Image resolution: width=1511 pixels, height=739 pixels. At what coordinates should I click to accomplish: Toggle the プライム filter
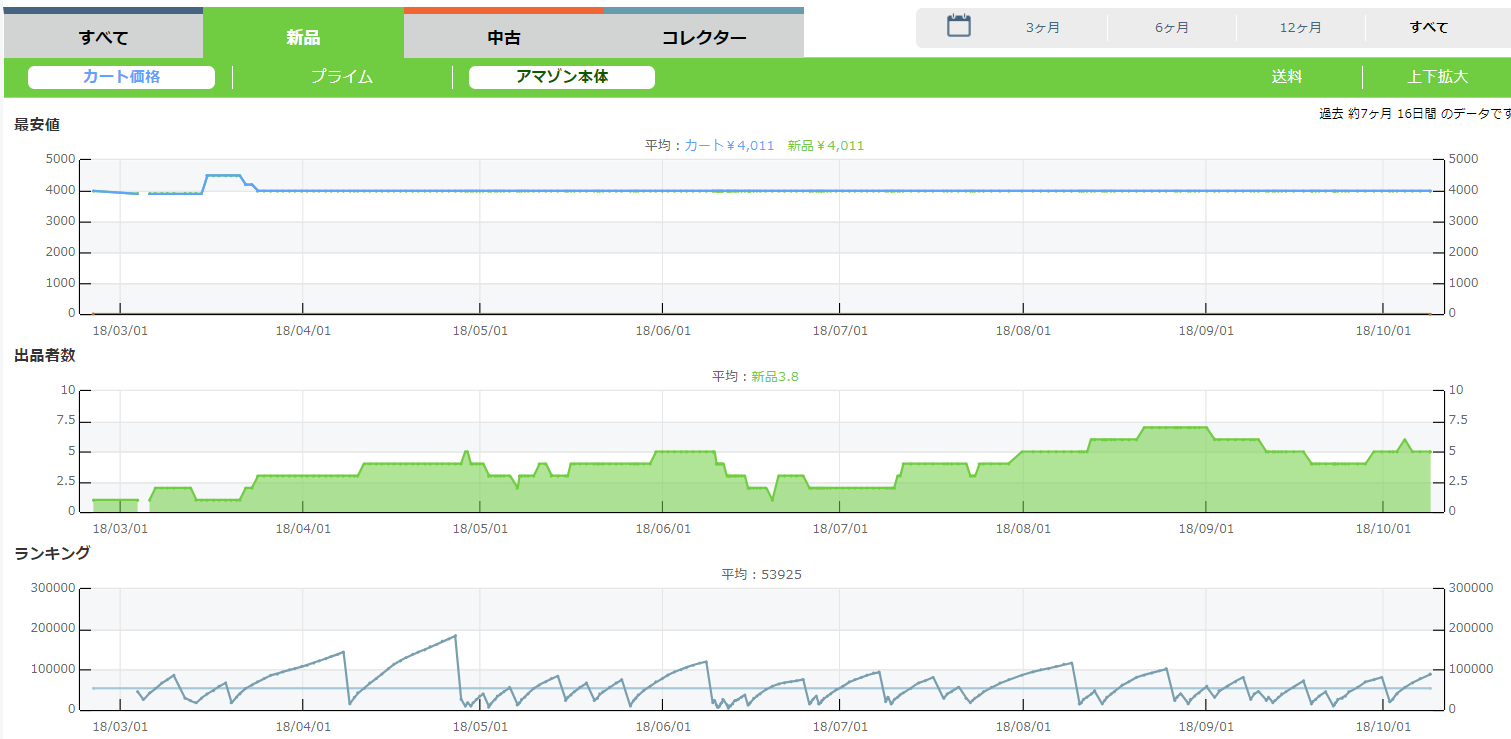[341, 77]
